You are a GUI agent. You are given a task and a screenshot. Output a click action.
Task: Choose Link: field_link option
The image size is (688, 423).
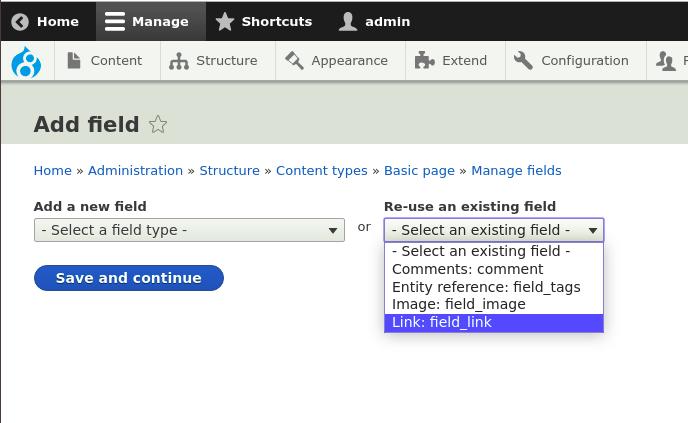[x=494, y=323]
